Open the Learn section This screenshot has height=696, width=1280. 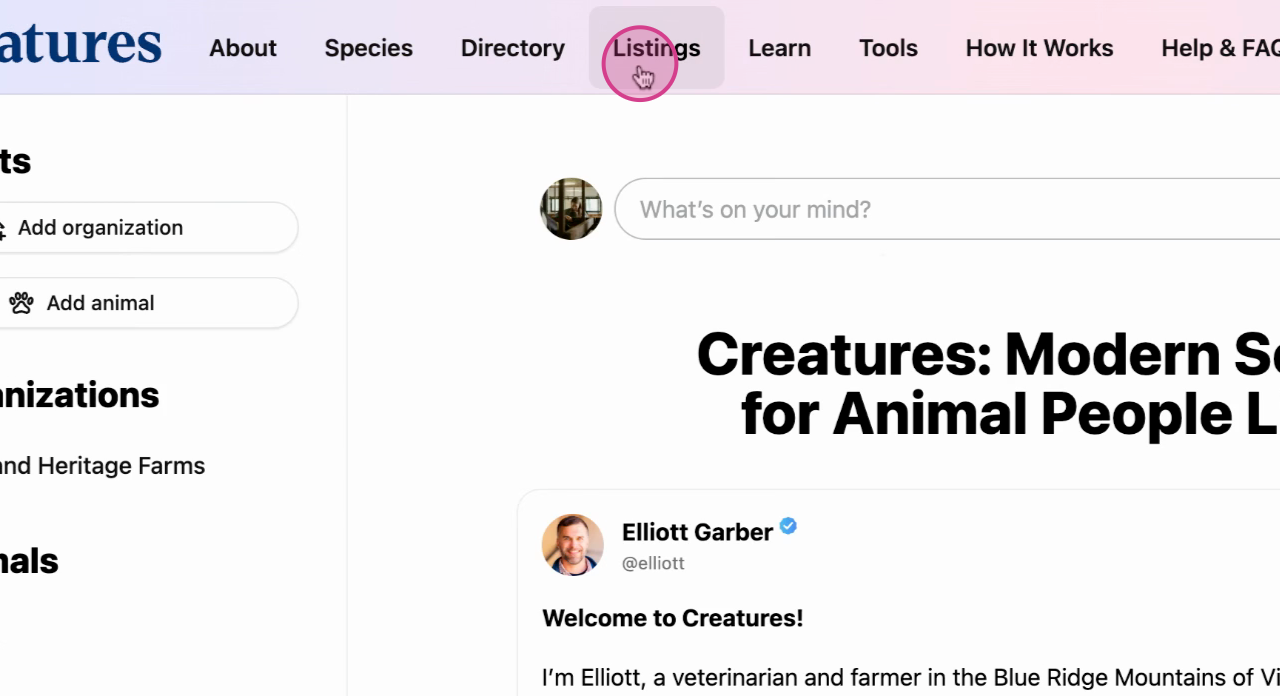[780, 48]
